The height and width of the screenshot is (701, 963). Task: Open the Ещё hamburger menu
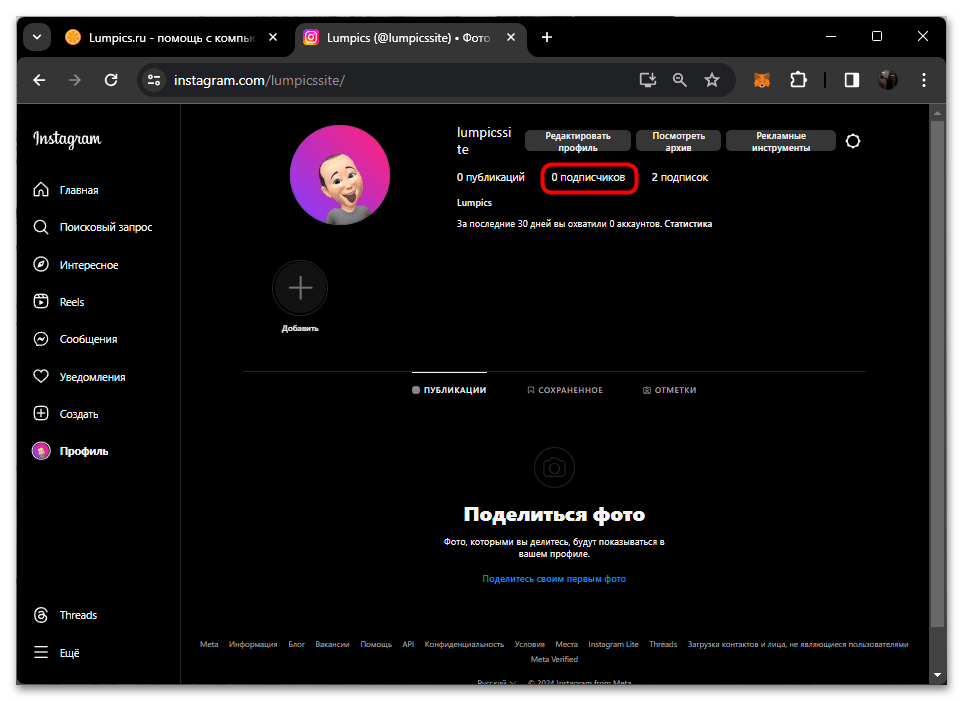56,652
